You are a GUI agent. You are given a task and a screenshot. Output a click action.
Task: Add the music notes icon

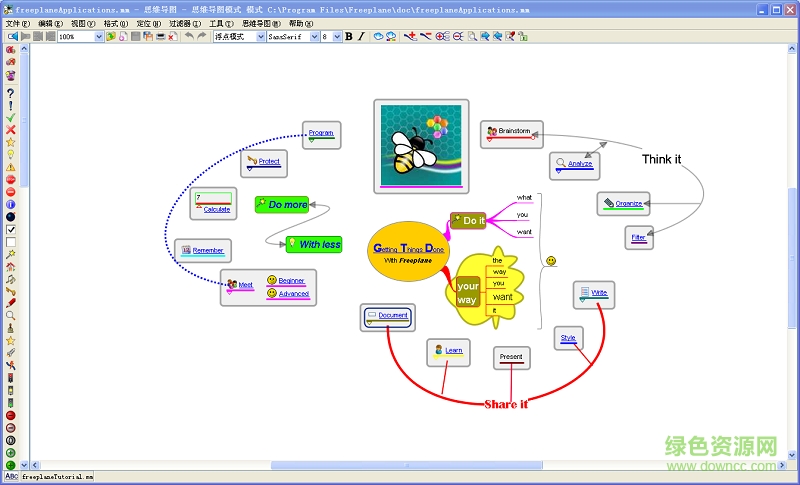[x=10, y=279]
